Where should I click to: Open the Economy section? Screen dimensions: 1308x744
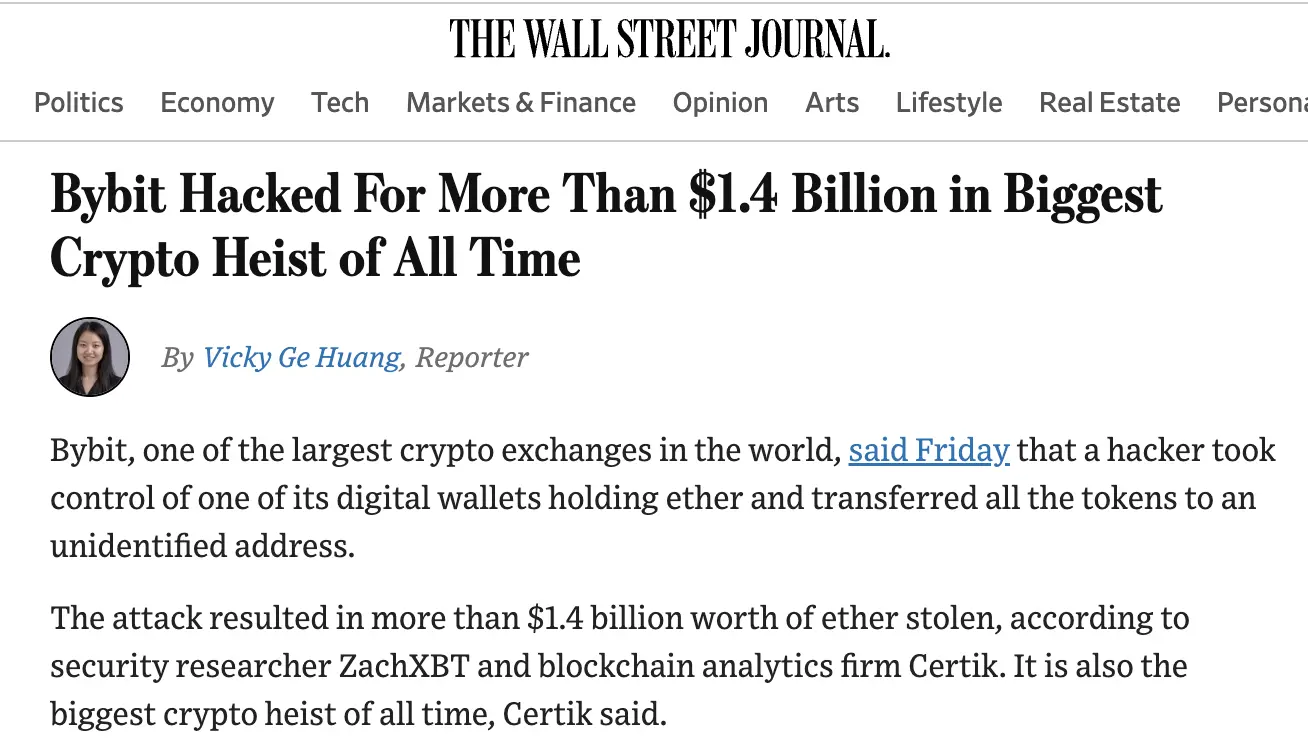[x=217, y=102]
